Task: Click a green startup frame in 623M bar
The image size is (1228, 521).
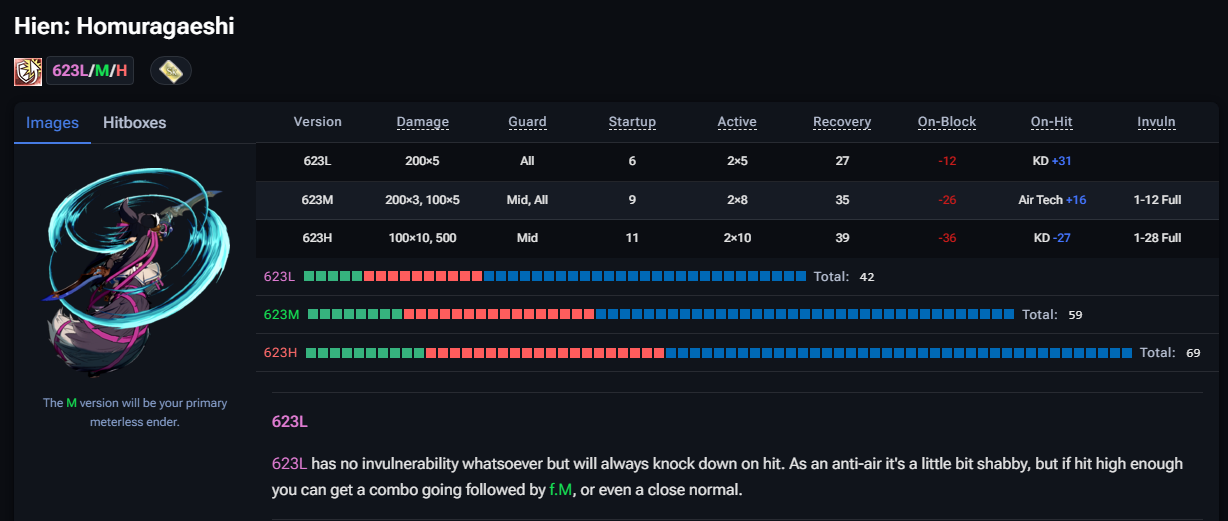Action: [355, 314]
